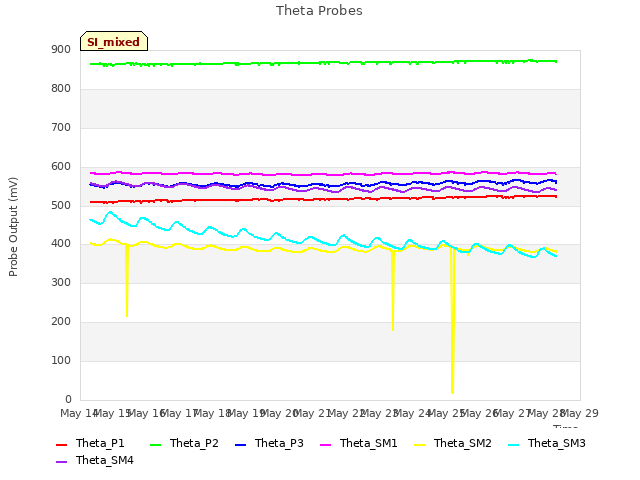Click the yellow spike bottom near May 23
The height and width of the screenshot is (480, 640).
(393, 329)
